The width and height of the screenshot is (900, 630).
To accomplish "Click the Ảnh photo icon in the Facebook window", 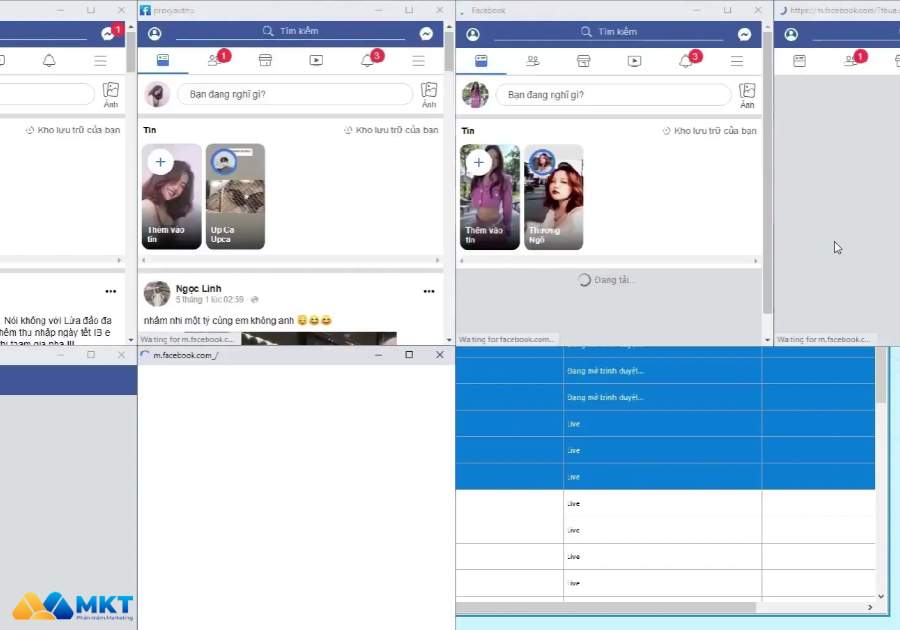I will pos(747,95).
